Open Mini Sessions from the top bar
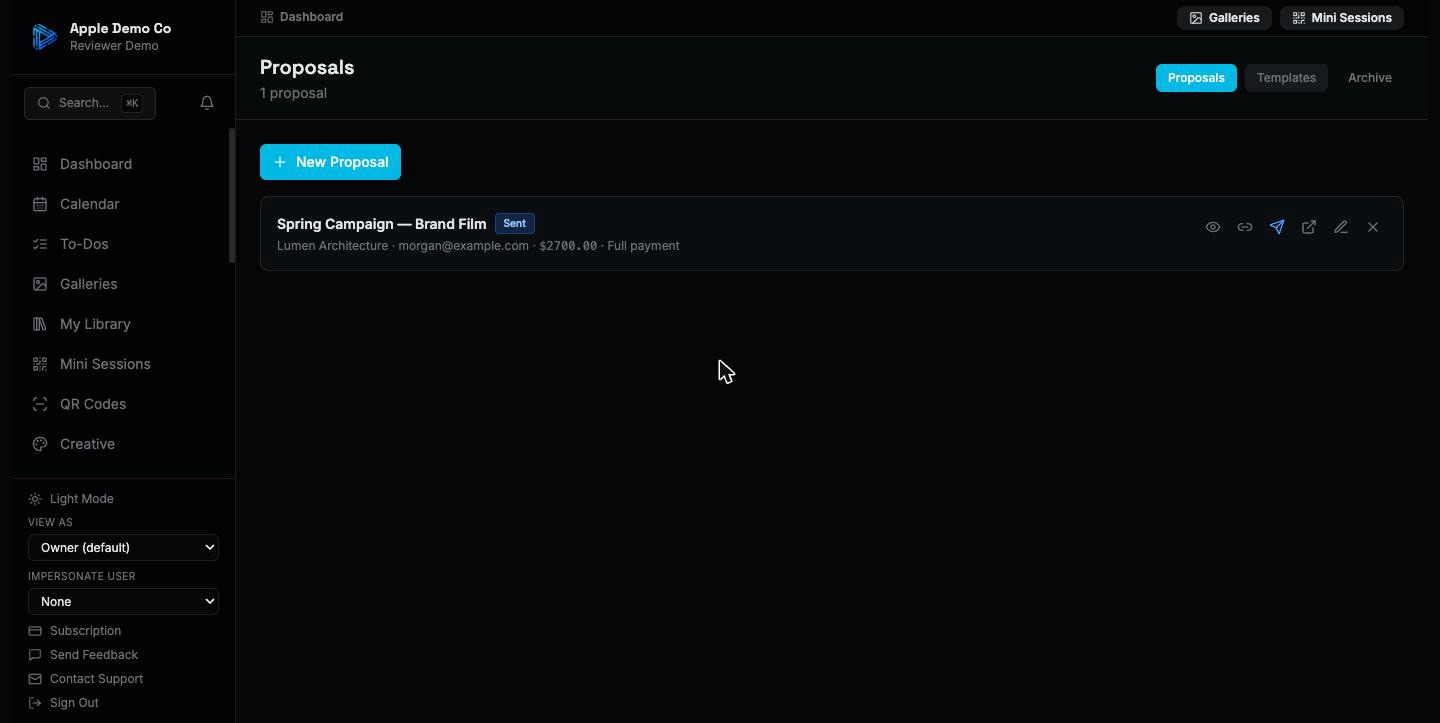 1342,18
